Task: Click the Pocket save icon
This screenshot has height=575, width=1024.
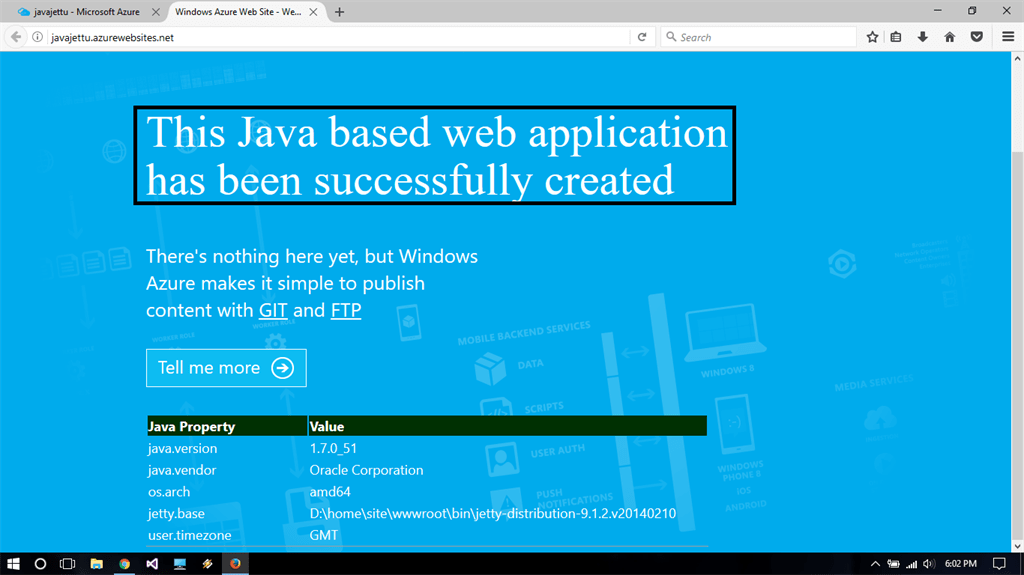Action: click(977, 37)
